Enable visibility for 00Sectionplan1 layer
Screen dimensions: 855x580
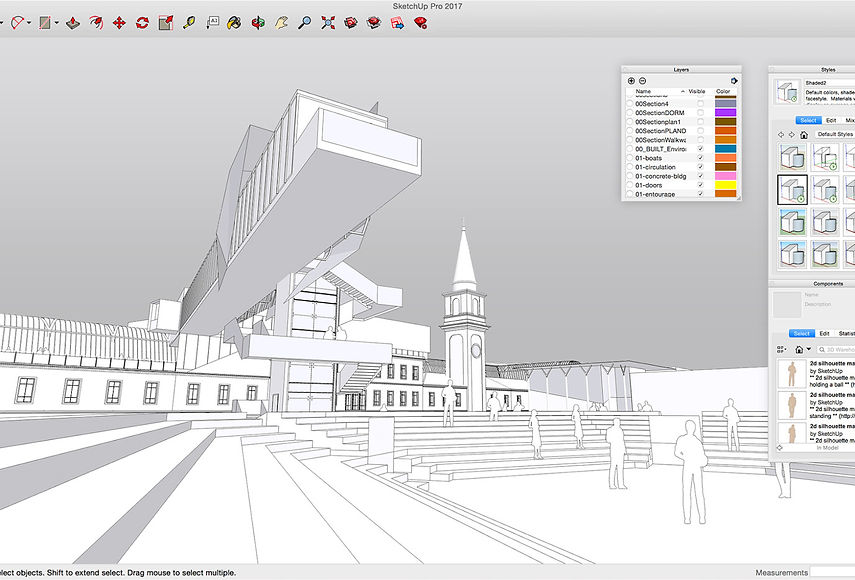700,122
